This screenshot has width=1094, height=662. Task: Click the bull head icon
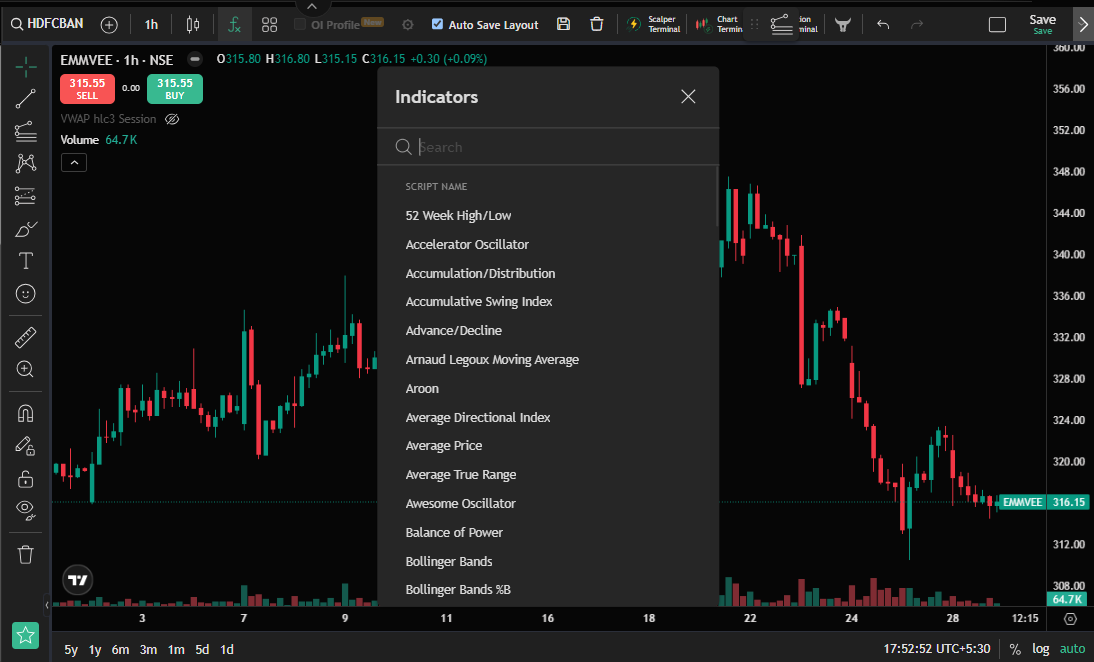[x=843, y=25]
